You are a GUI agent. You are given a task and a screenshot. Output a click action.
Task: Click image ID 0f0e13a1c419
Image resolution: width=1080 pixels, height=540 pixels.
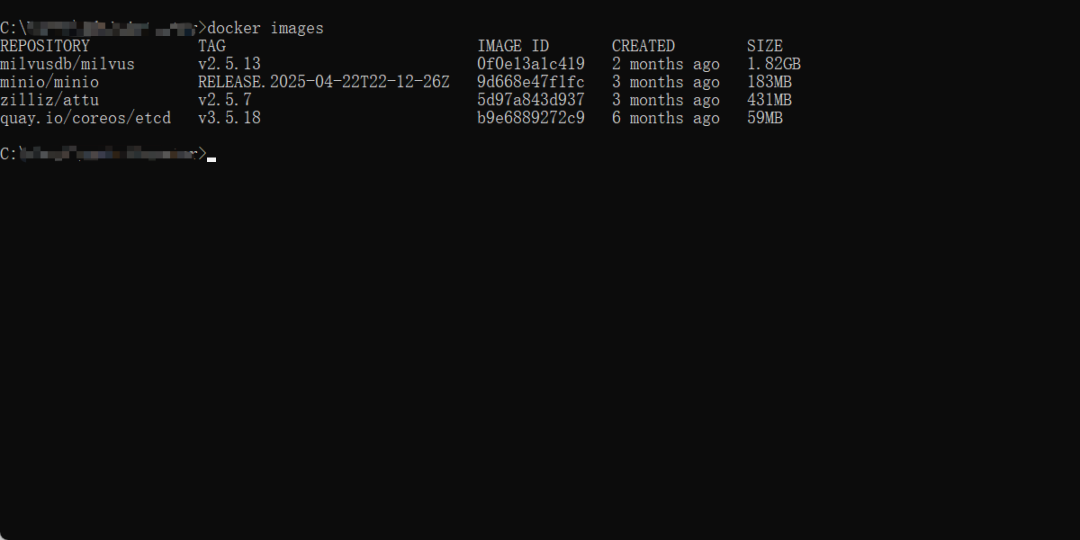coord(530,64)
